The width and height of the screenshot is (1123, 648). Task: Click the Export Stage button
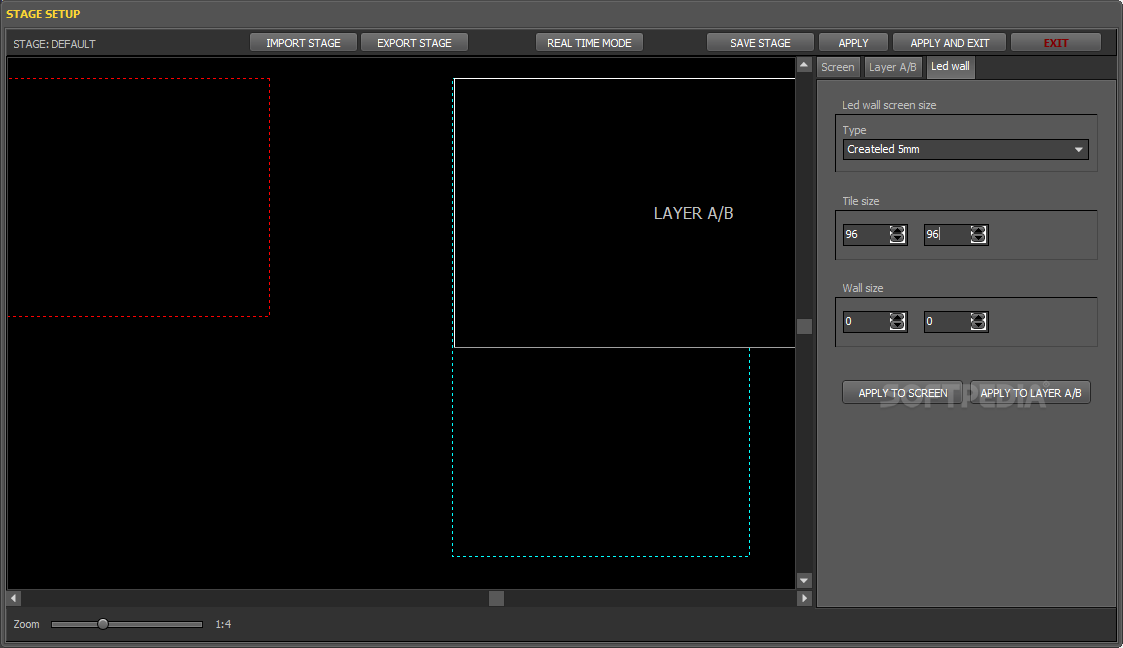point(414,43)
